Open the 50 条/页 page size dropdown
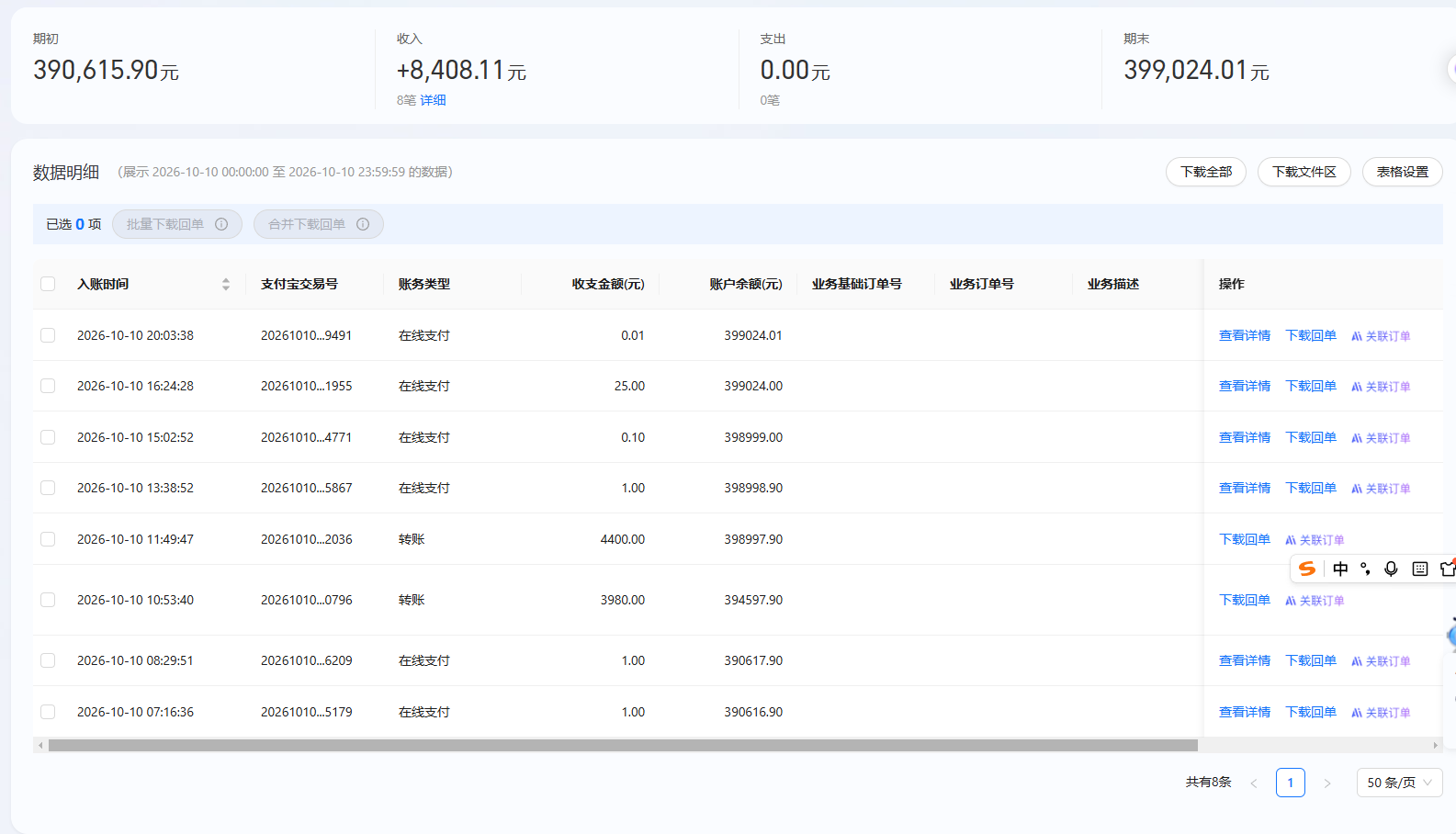The image size is (1456, 834). pos(1399,783)
